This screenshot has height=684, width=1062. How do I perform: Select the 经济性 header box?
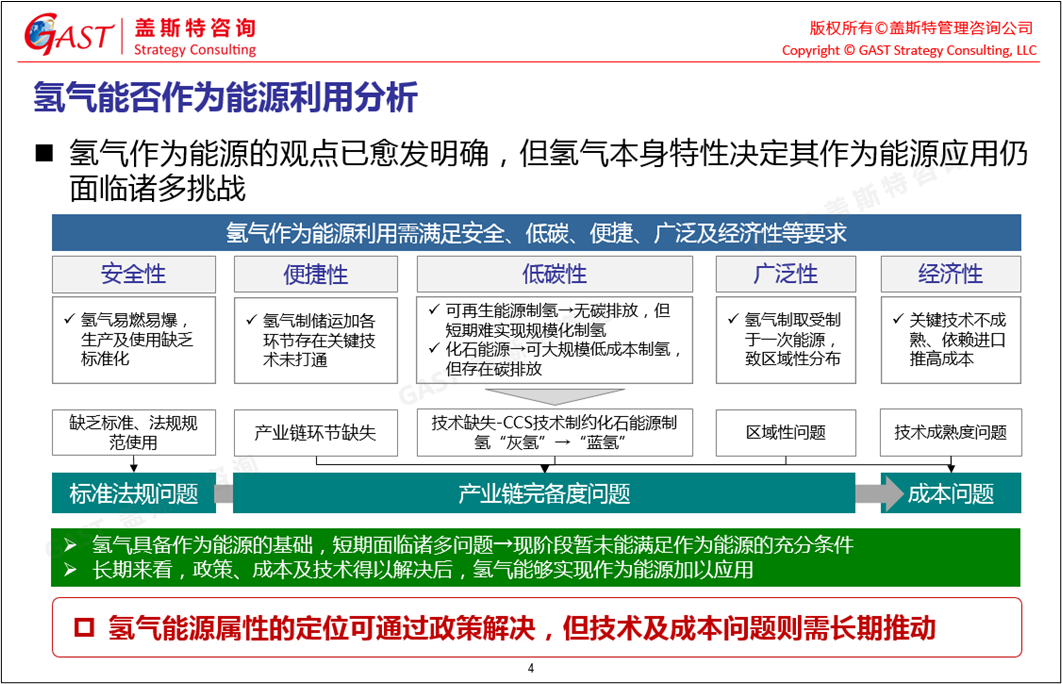(x=950, y=273)
